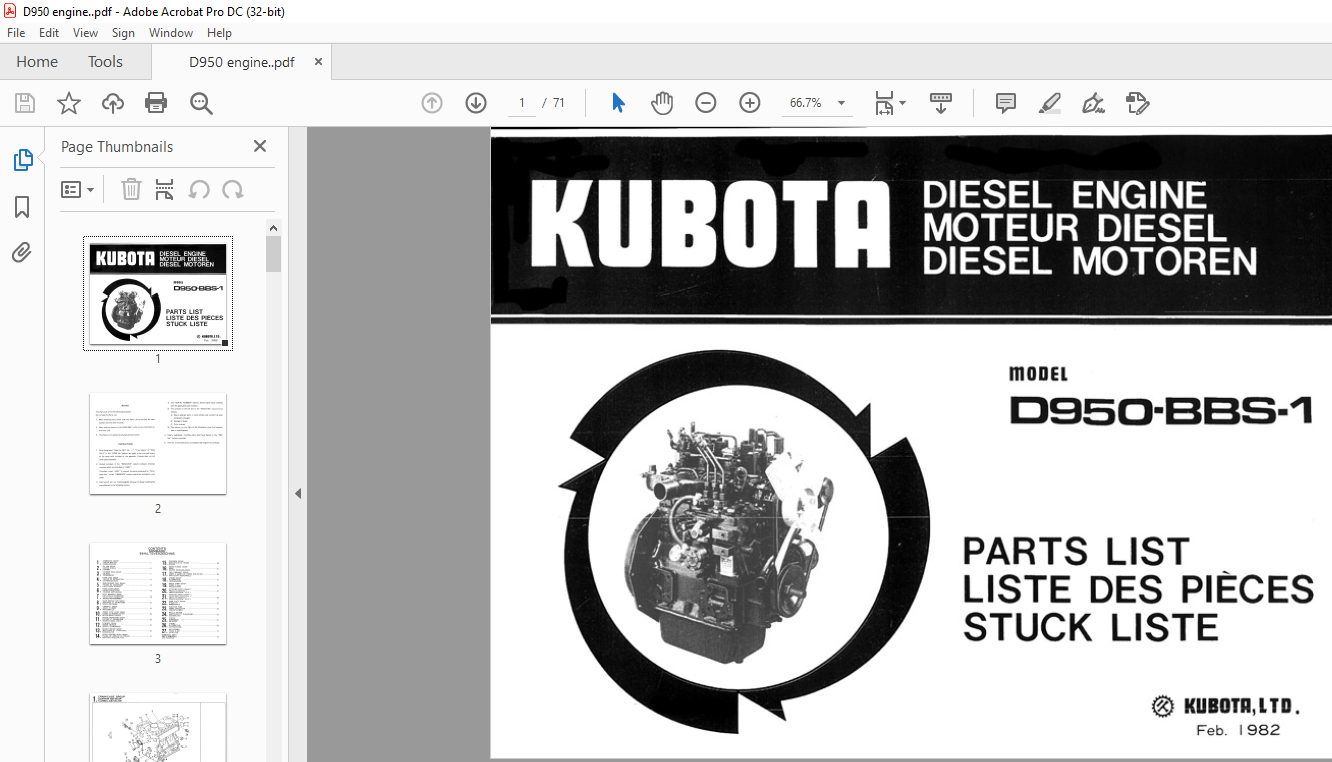This screenshot has width=1332, height=762.
Task: Click the thumbnail label '3'
Action: (158, 658)
